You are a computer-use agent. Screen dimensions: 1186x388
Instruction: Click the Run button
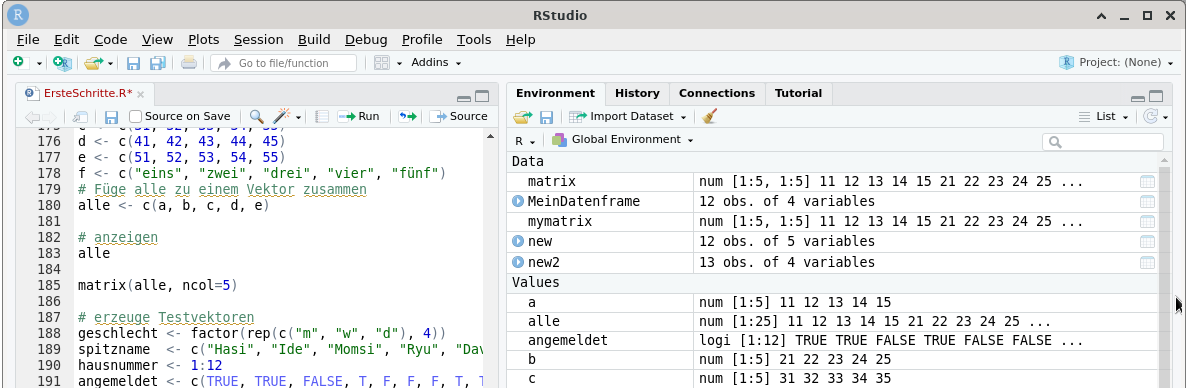[359, 116]
